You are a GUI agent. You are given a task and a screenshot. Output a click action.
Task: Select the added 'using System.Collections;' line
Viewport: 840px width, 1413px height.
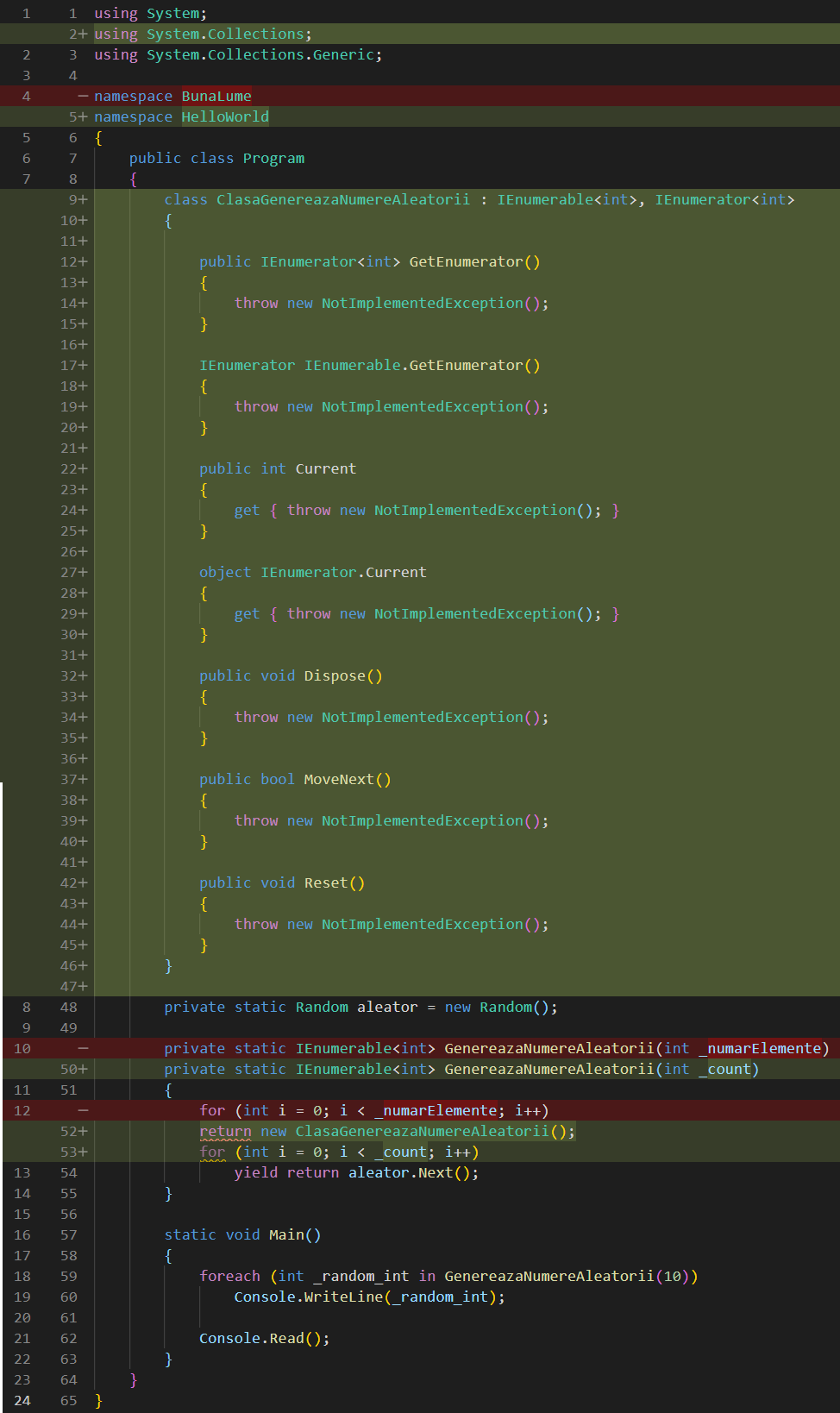point(203,34)
